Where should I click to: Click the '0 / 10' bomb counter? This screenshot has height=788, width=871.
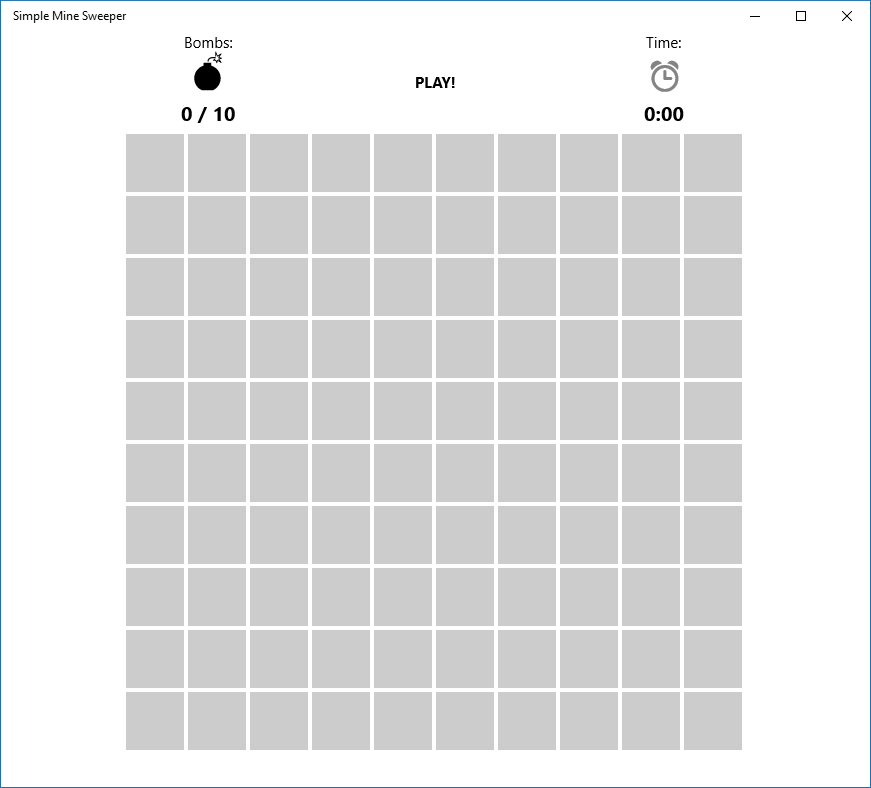[x=208, y=114]
